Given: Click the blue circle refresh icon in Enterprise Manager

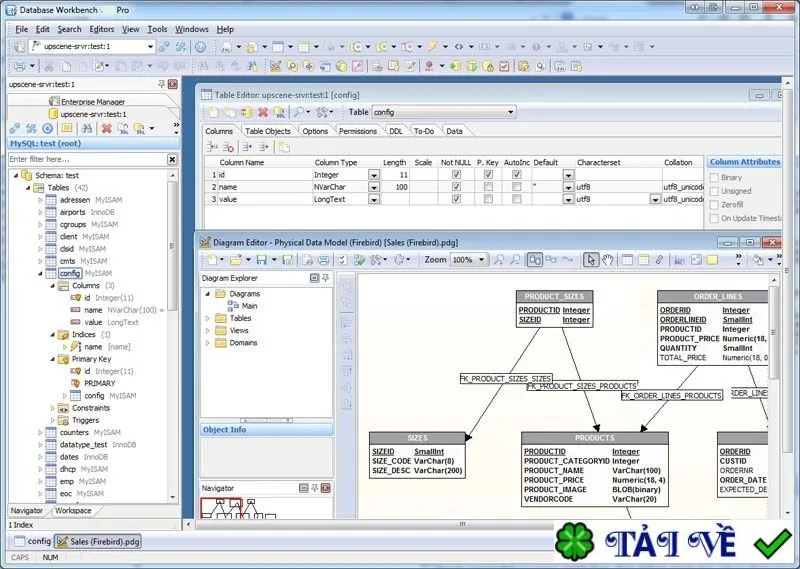Looking at the screenshot, I should (x=47, y=129).
